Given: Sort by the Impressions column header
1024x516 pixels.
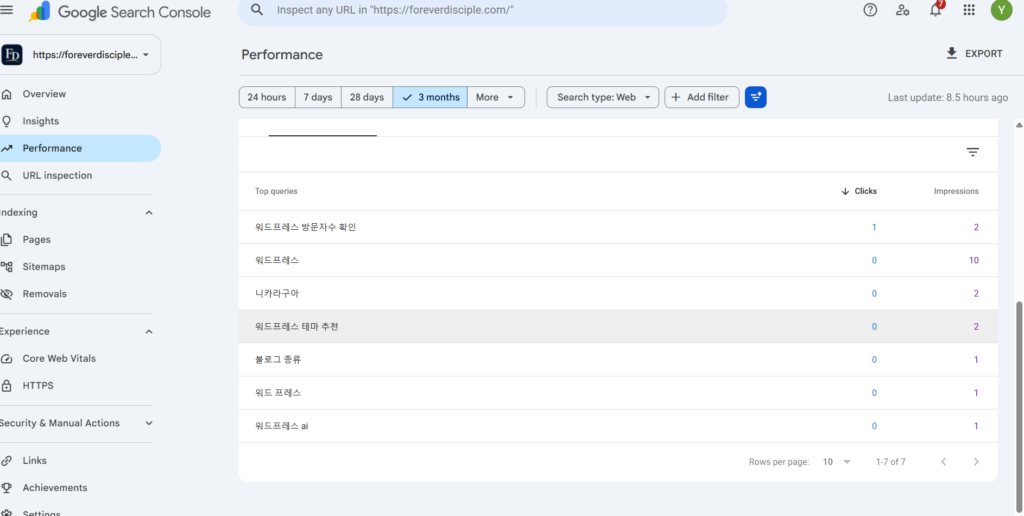Looking at the screenshot, I should coord(956,191).
